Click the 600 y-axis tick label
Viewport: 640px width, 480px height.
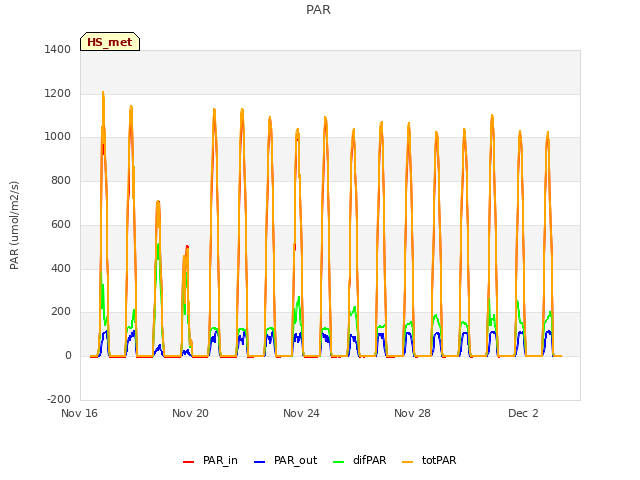tap(61, 224)
